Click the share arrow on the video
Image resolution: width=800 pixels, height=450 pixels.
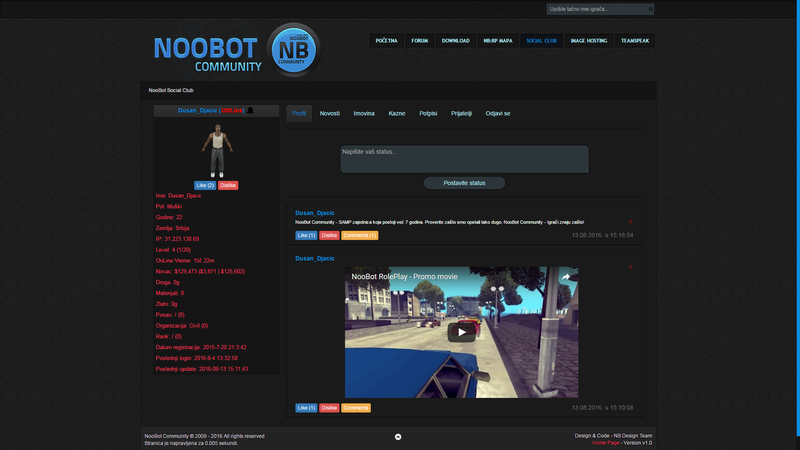click(564, 277)
